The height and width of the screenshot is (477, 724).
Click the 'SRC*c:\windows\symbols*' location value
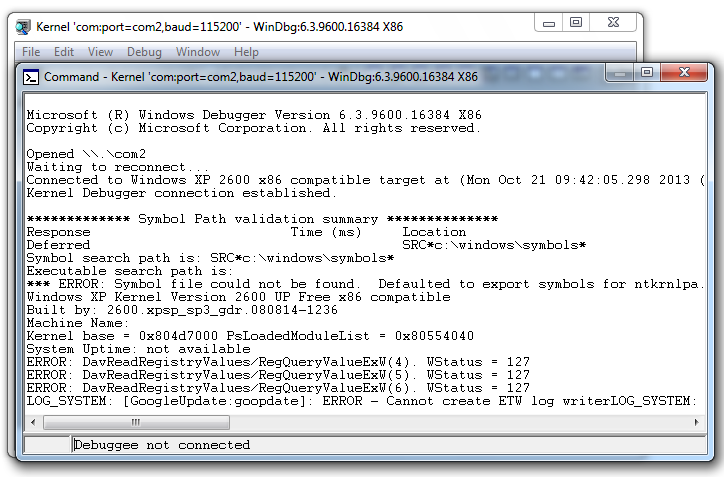point(494,245)
